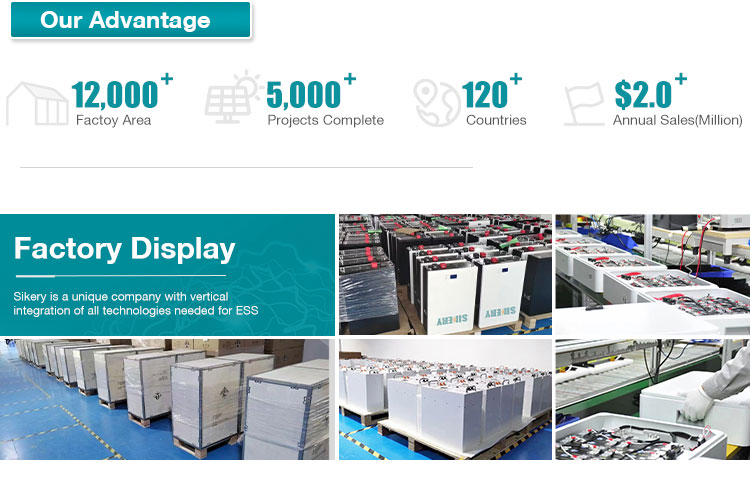Click the 120+ figure
This screenshot has width=750, height=502.
tap(491, 91)
